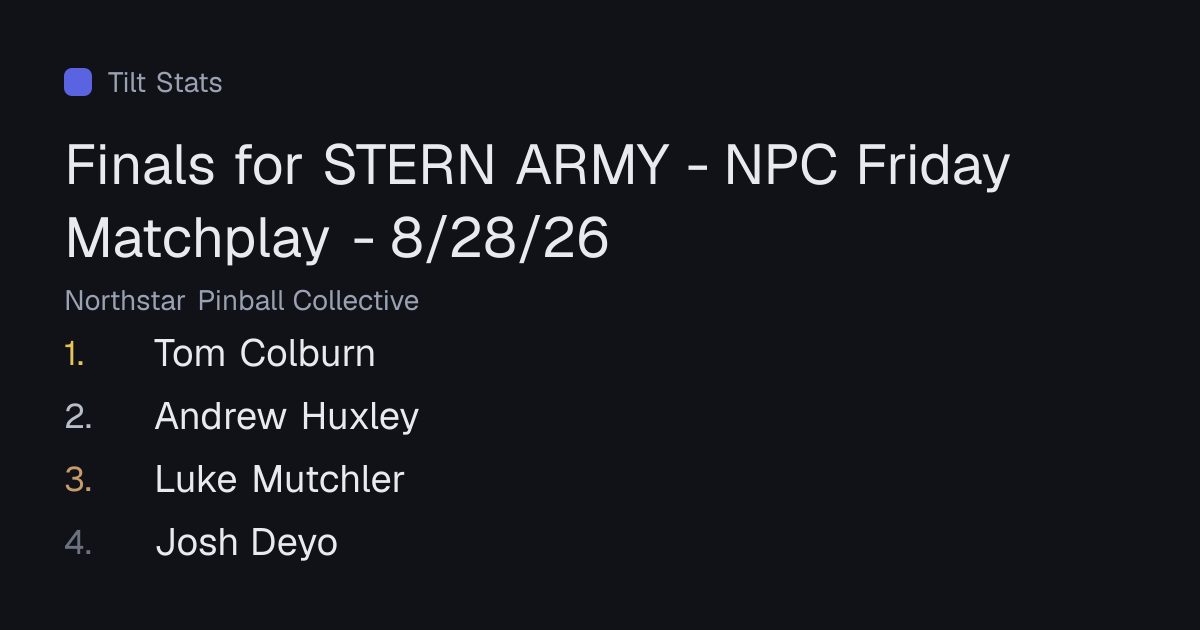Open Northstar Pinball Collective venue text
1200x630 pixels.
[242, 300]
